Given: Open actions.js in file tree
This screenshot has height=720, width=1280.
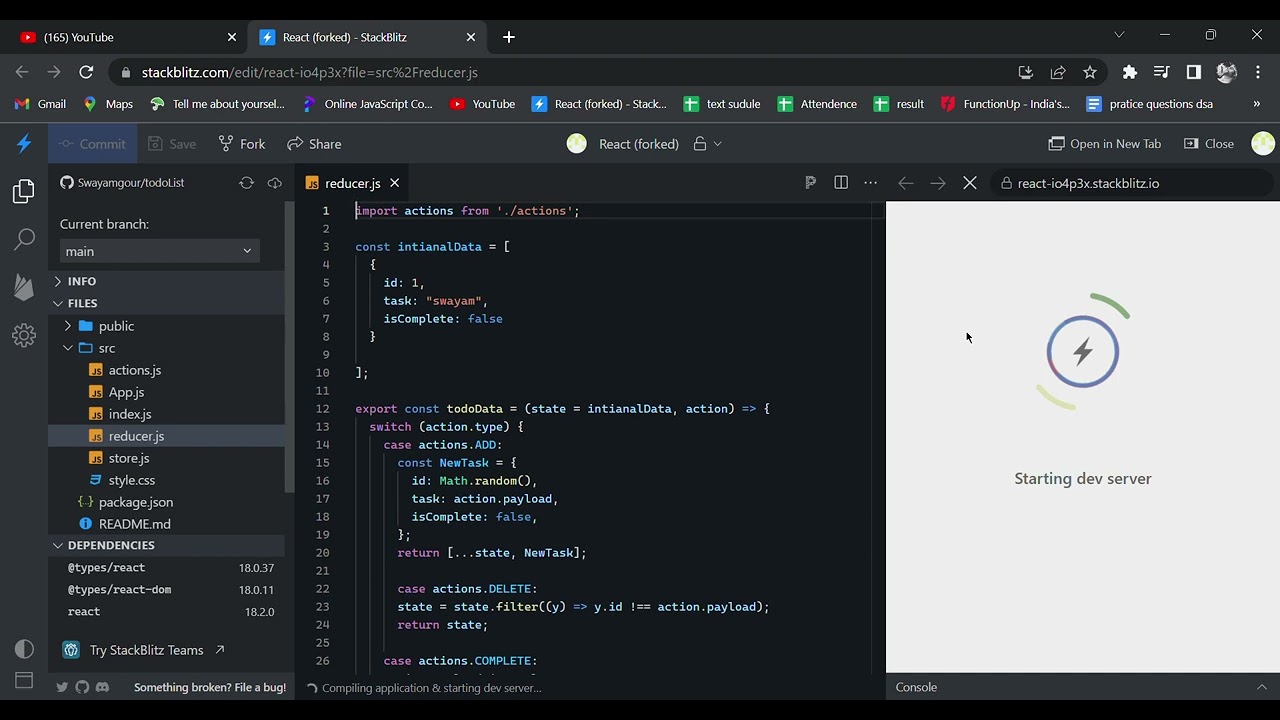Looking at the screenshot, I should 166,370.
